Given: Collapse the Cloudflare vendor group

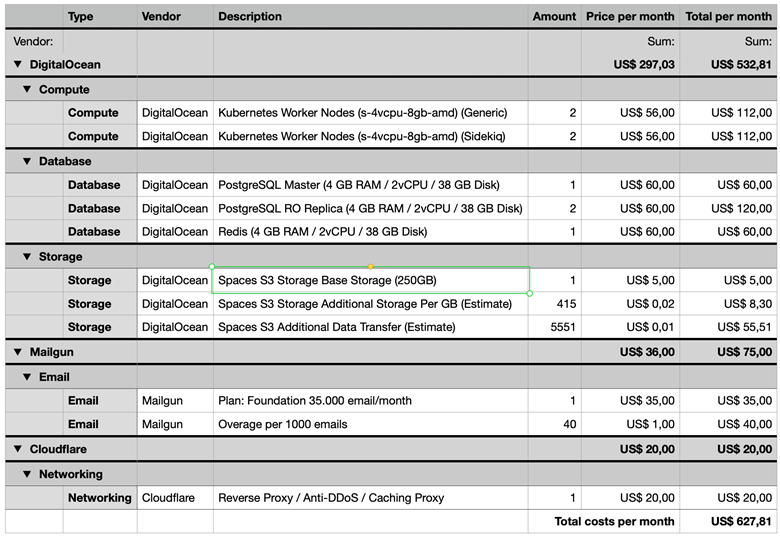Looking at the screenshot, I should tap(18, 449).
